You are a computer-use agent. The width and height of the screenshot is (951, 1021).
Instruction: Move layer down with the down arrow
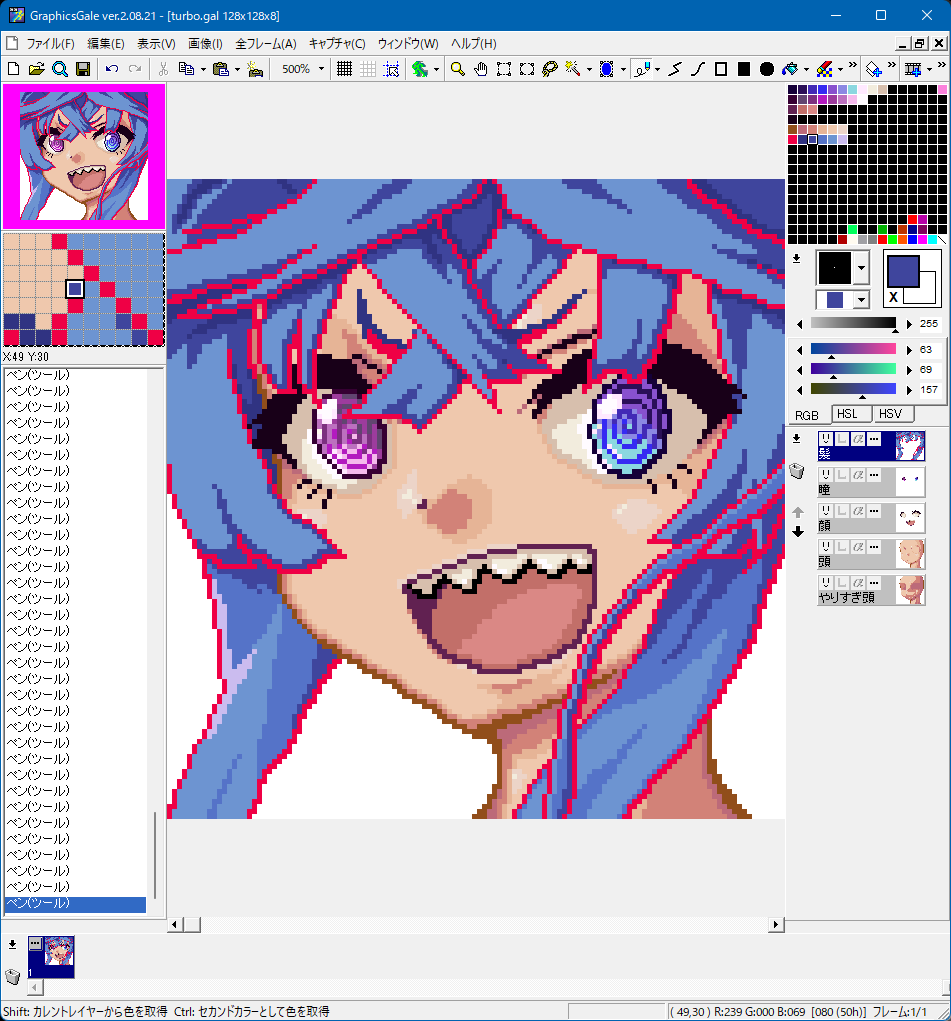798,532
